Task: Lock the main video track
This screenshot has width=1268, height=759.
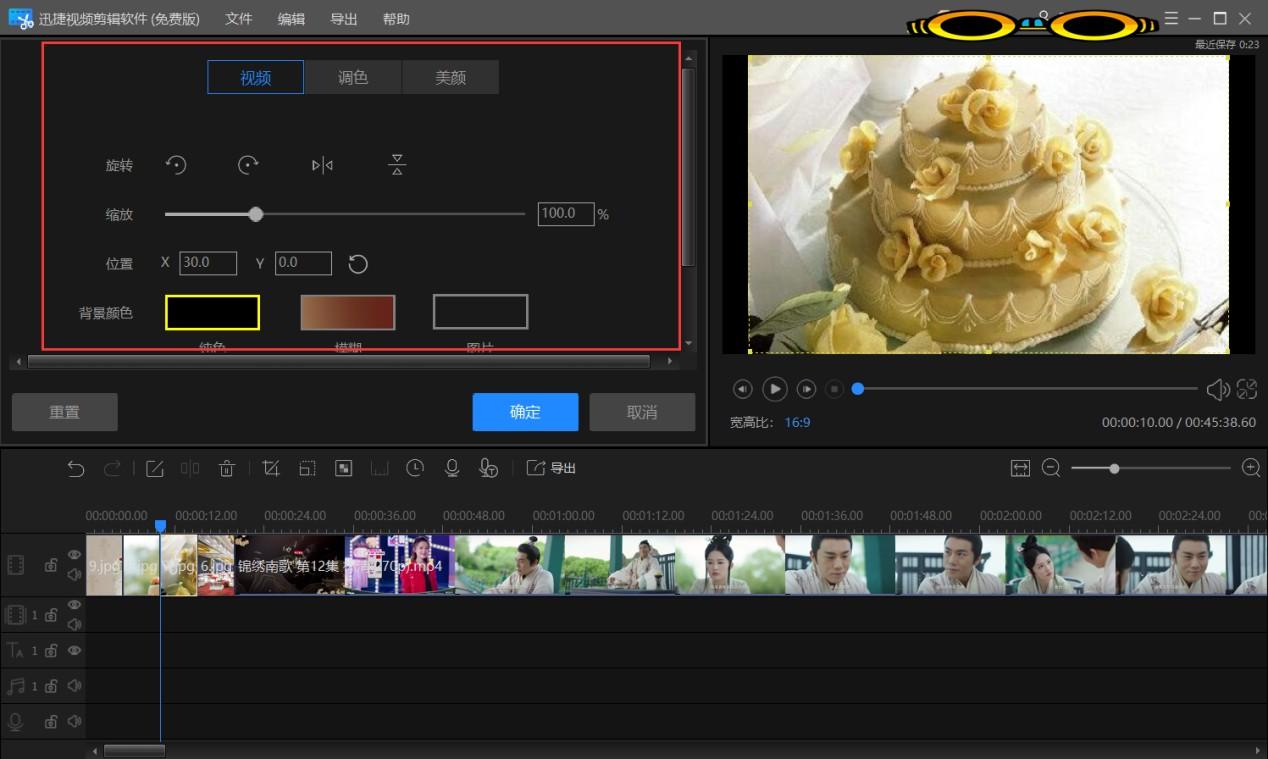Action: pos(51,565)
